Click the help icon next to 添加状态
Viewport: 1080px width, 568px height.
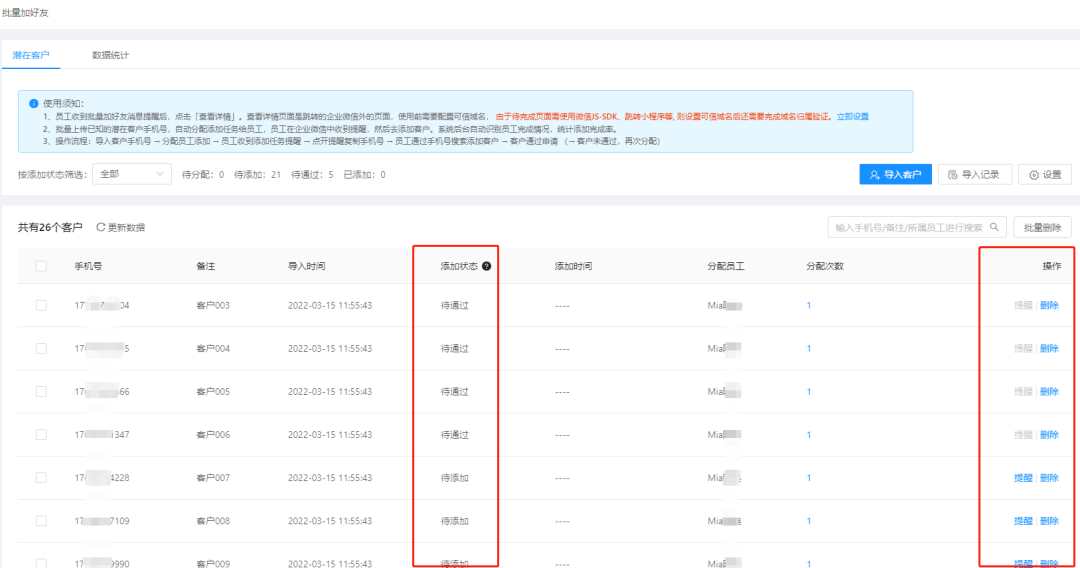(486, 266)
